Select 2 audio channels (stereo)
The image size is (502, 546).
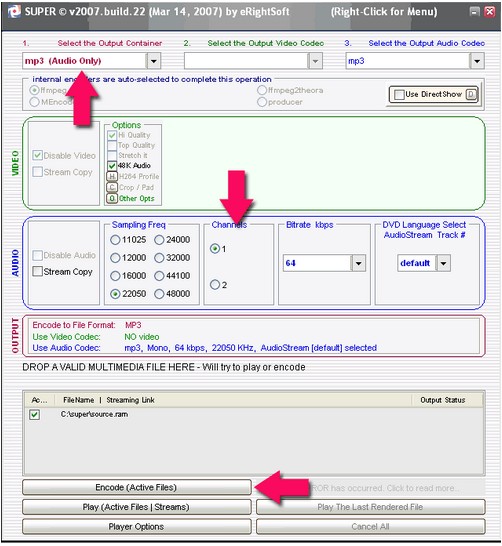point(215,285)
